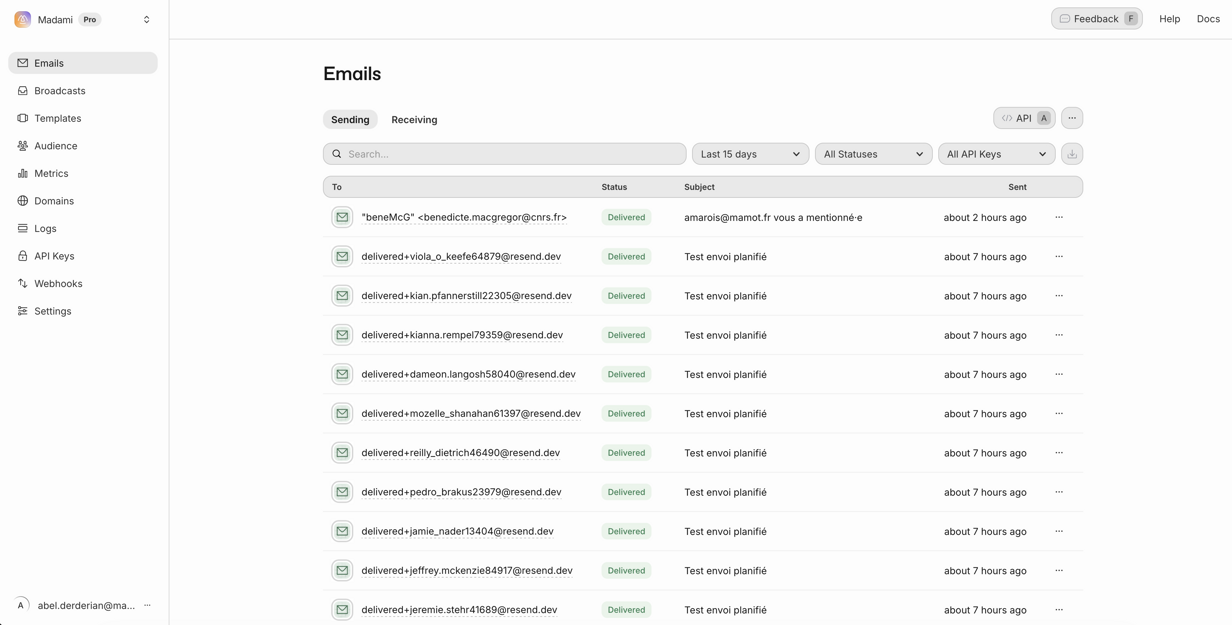
Task: Select the Sending tab
Action: click(350, 120)
